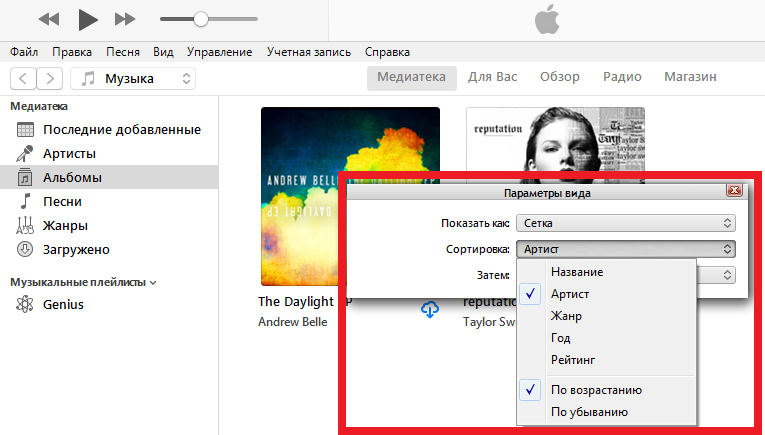Screen dimensions: 765x435
Task: Select Артист checked sort option
Action: [x=569, y=294]
